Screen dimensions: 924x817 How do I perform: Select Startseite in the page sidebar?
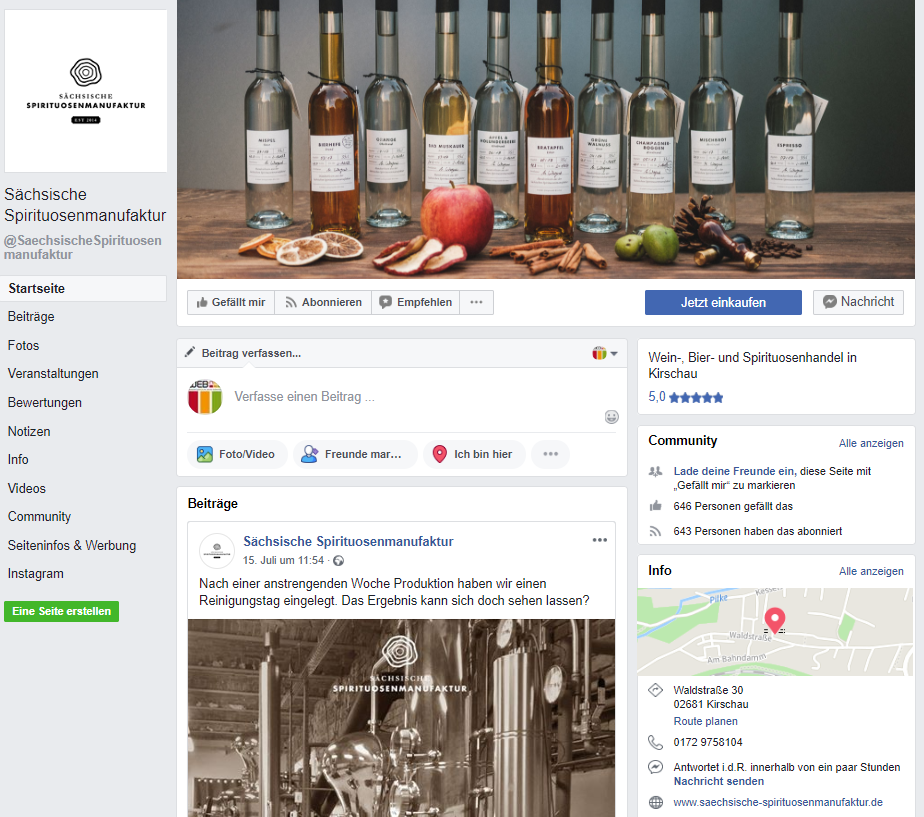click(84, 288)
